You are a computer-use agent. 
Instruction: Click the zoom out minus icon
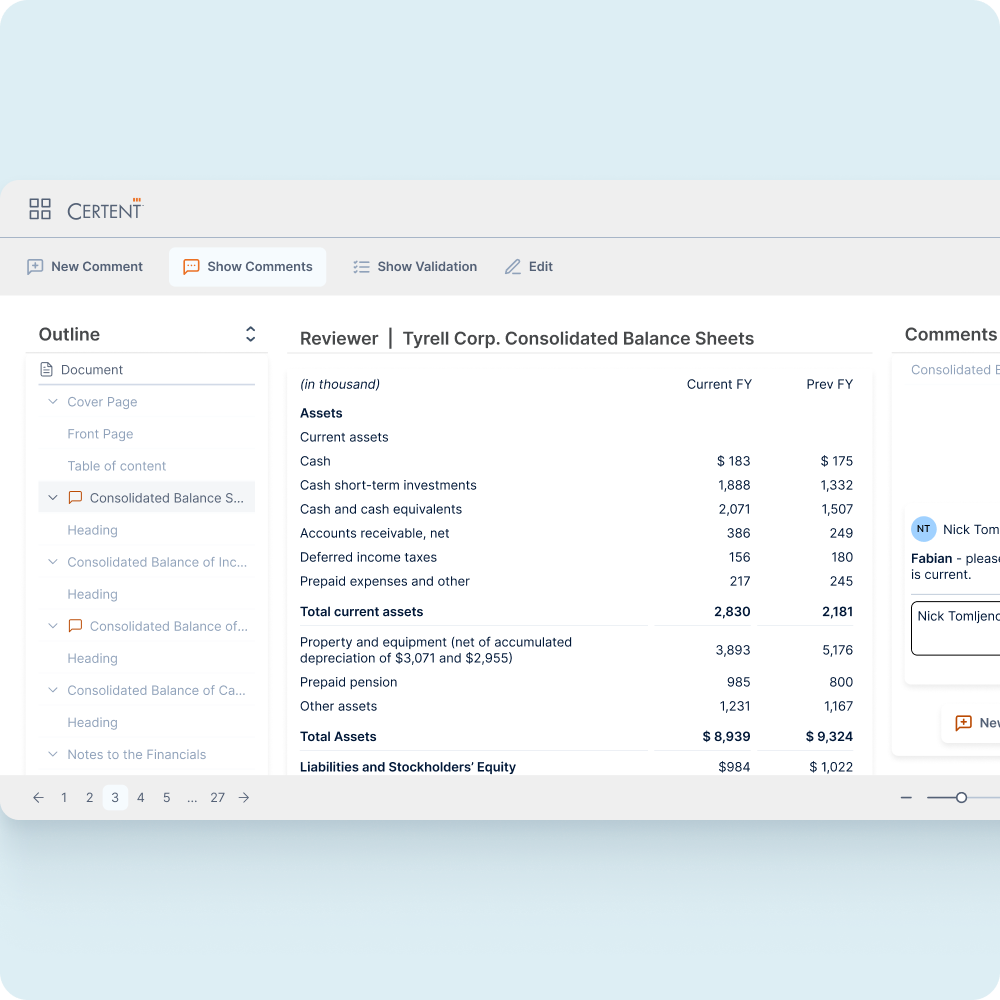pos(906,798)
